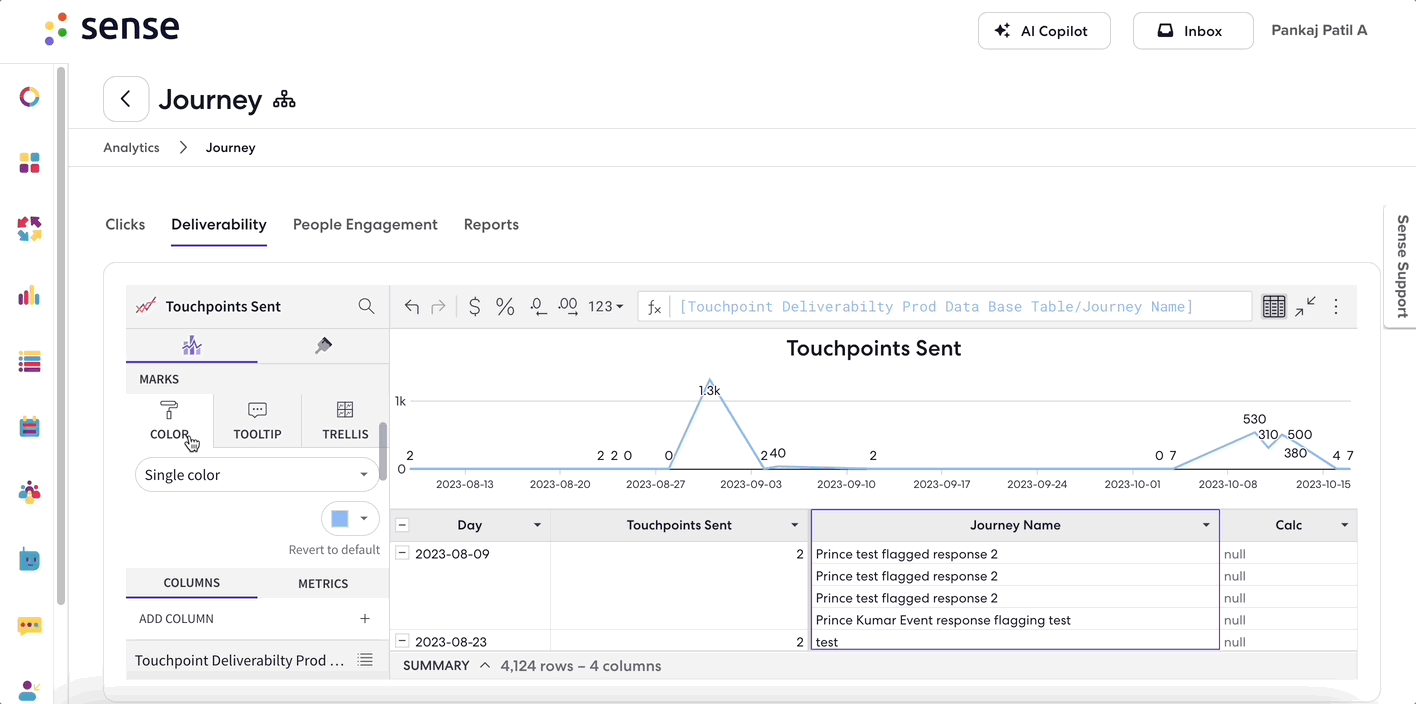Screen dimensions: 1416x704
Task: Expand the SUMMARY bar chevron
Action: pyautogui.click(x=485, y=665)
